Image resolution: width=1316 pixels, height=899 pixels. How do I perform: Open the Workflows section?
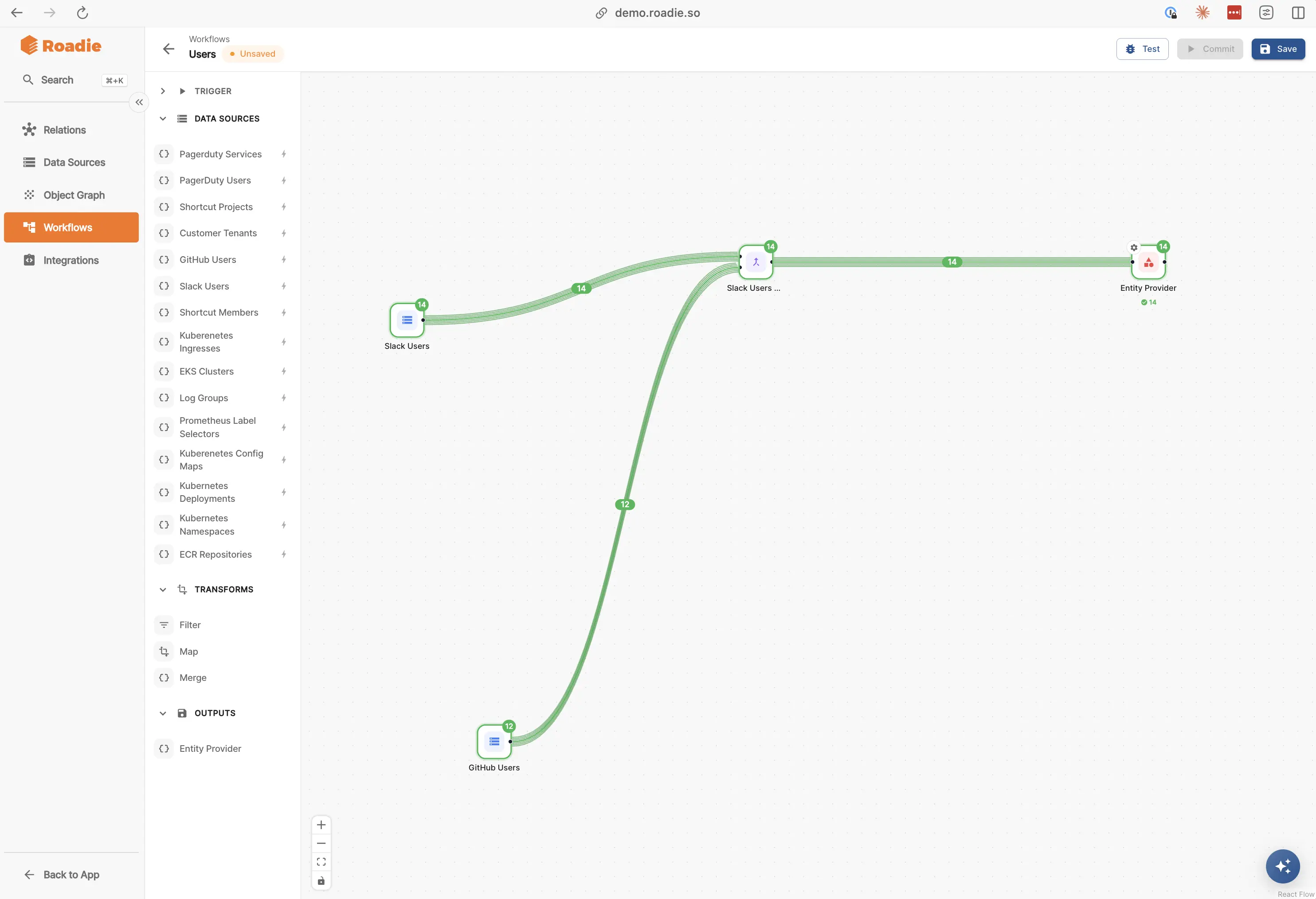[67, 227]
